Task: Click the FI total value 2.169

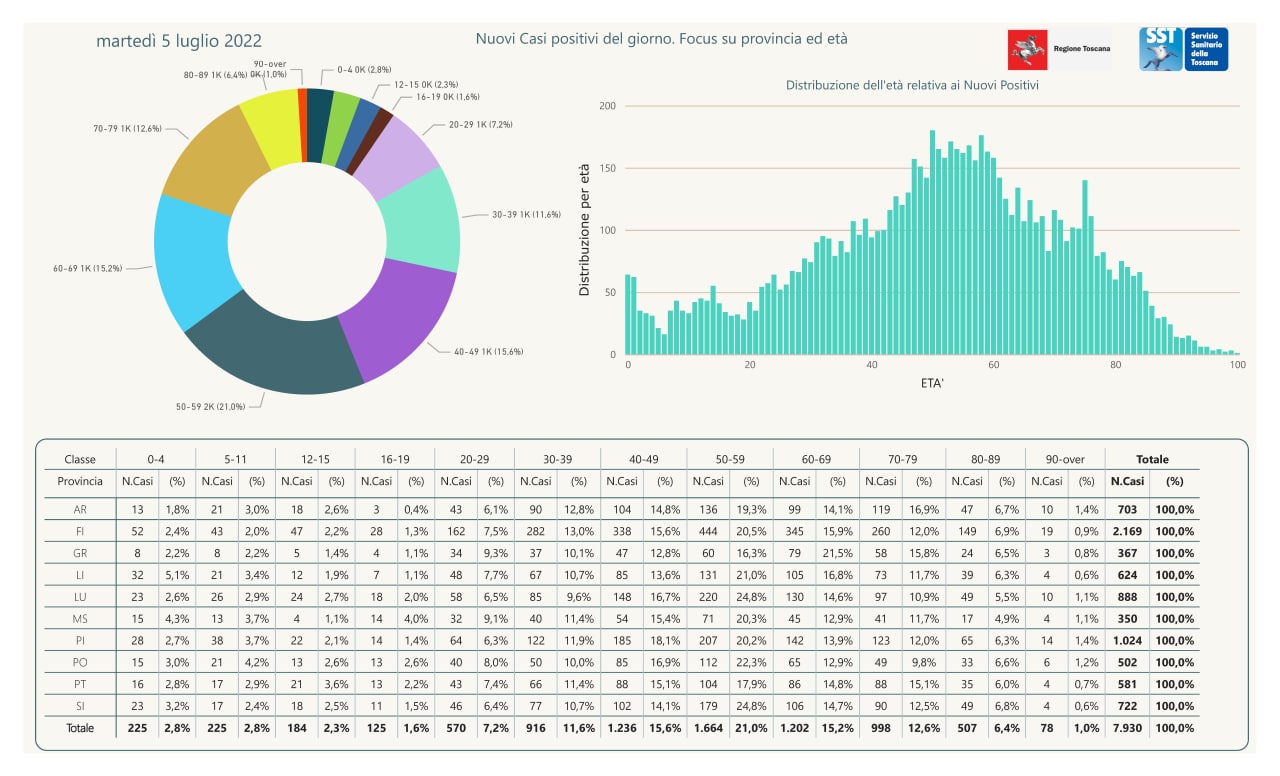Action: click(x=1127, y=531)
